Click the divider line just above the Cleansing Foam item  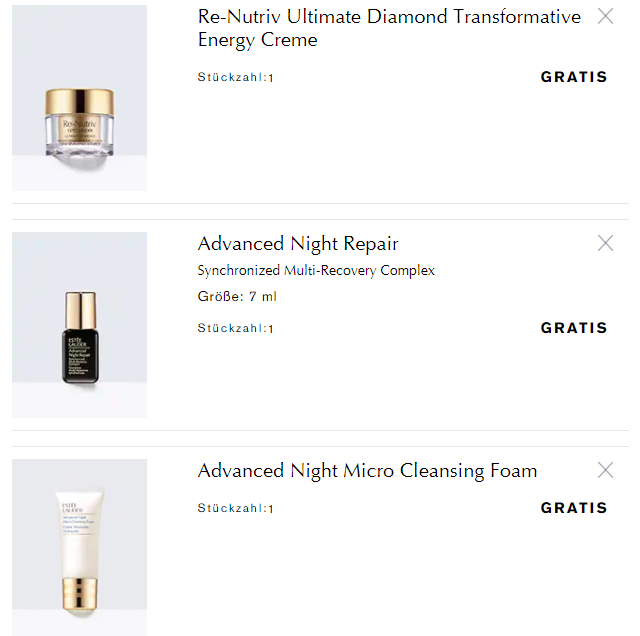point(320,447)
